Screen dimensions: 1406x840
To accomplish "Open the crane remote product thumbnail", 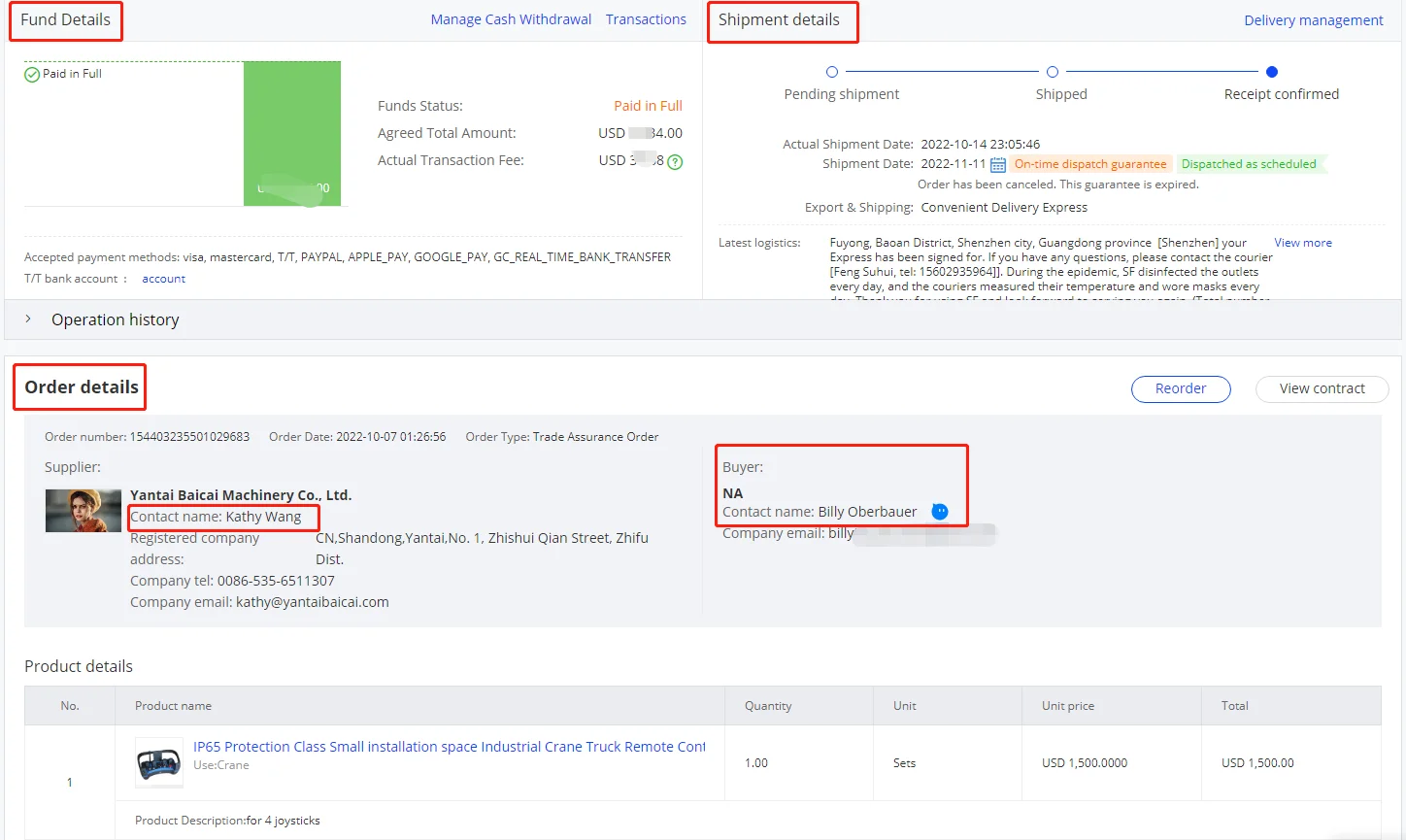I will (x=158, y=762).
